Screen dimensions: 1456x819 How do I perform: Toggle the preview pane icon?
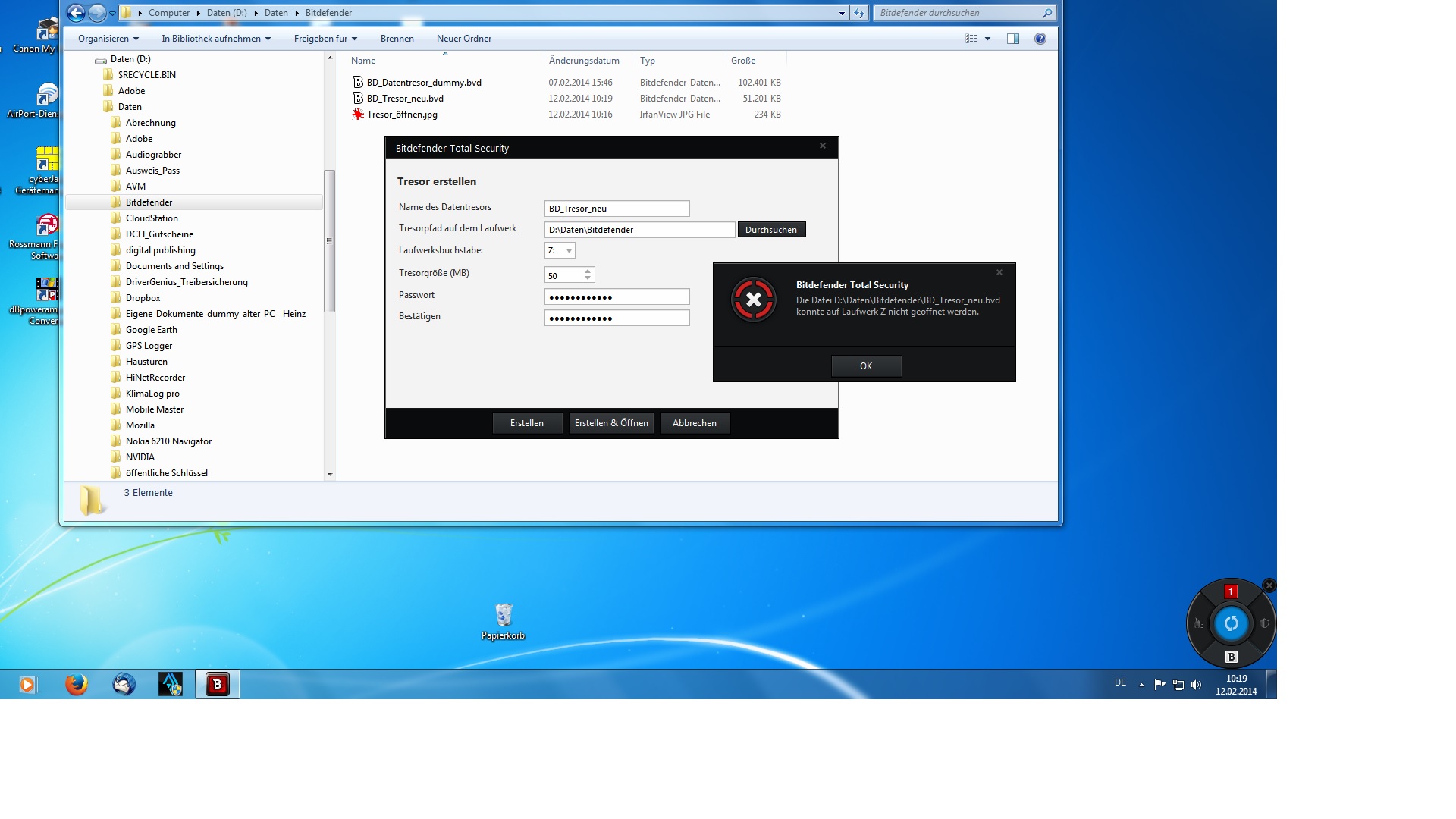pyautogui.click(x=1013, y=39)
